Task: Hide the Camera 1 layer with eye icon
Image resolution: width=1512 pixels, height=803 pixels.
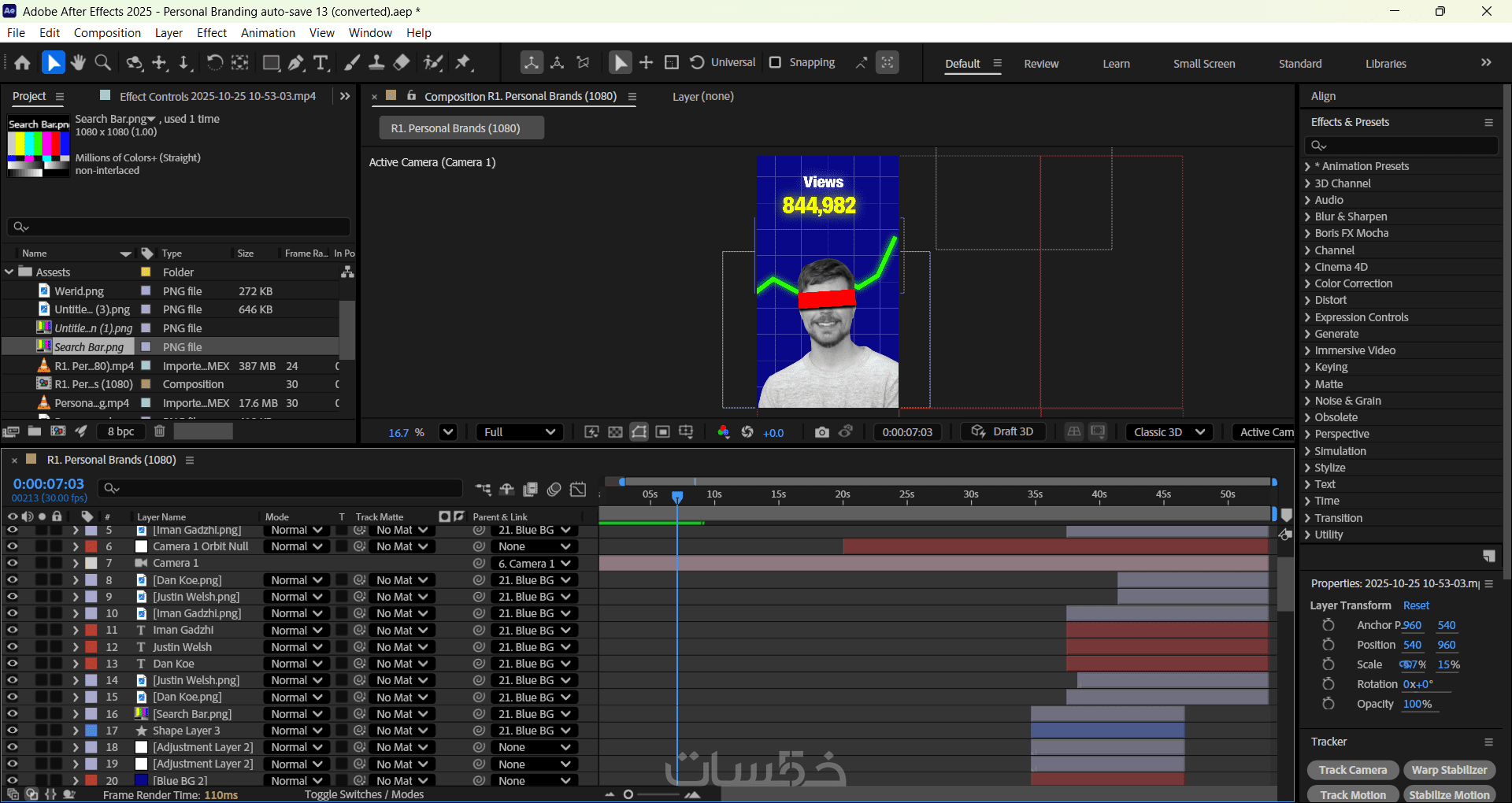Action: [13, 563]
